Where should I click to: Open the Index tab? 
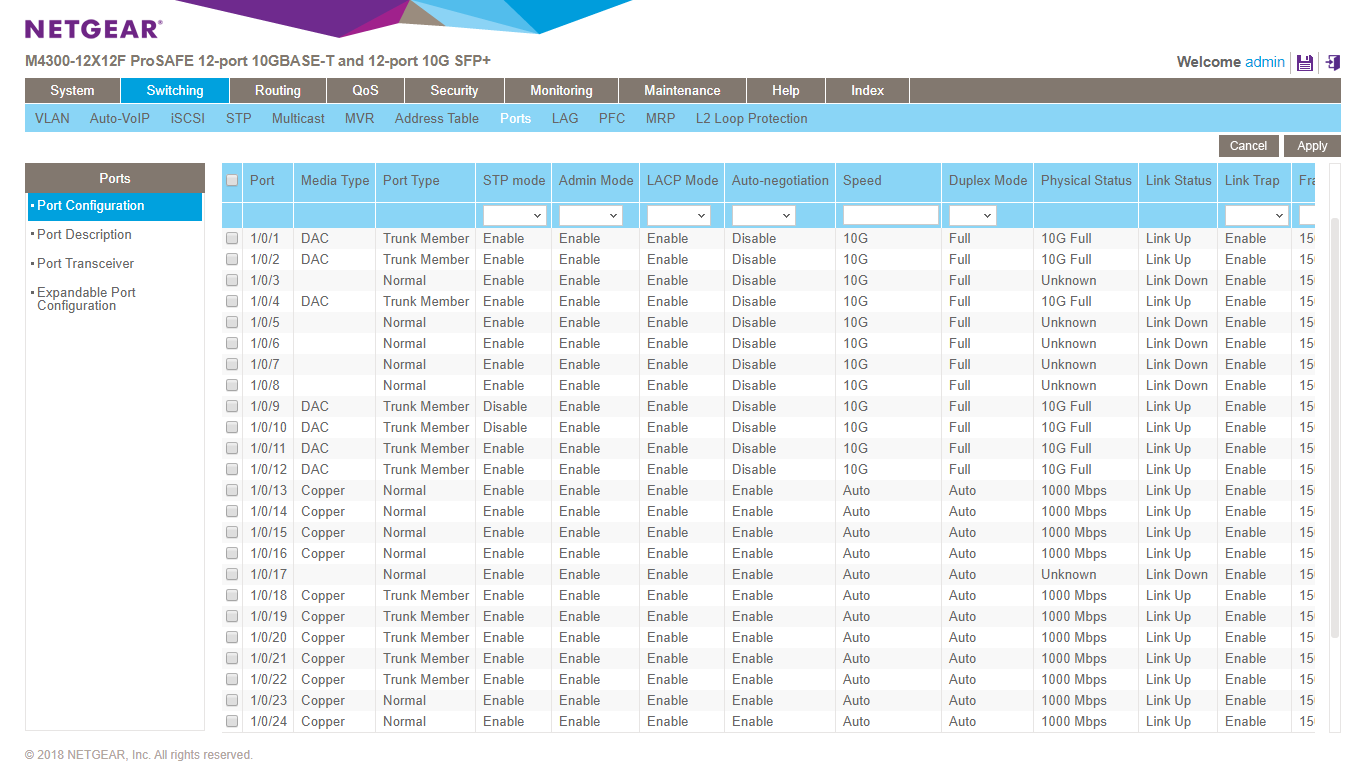coord(868,90)
